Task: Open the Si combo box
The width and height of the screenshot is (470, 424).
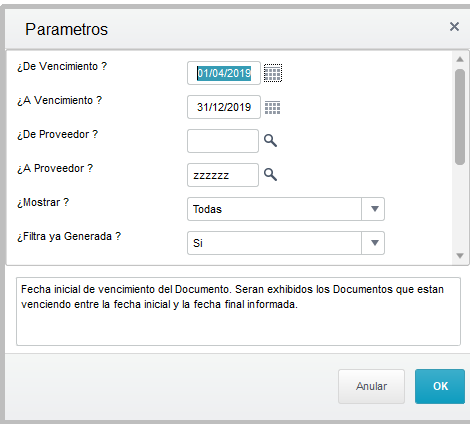Action: [x=286, y=243]
